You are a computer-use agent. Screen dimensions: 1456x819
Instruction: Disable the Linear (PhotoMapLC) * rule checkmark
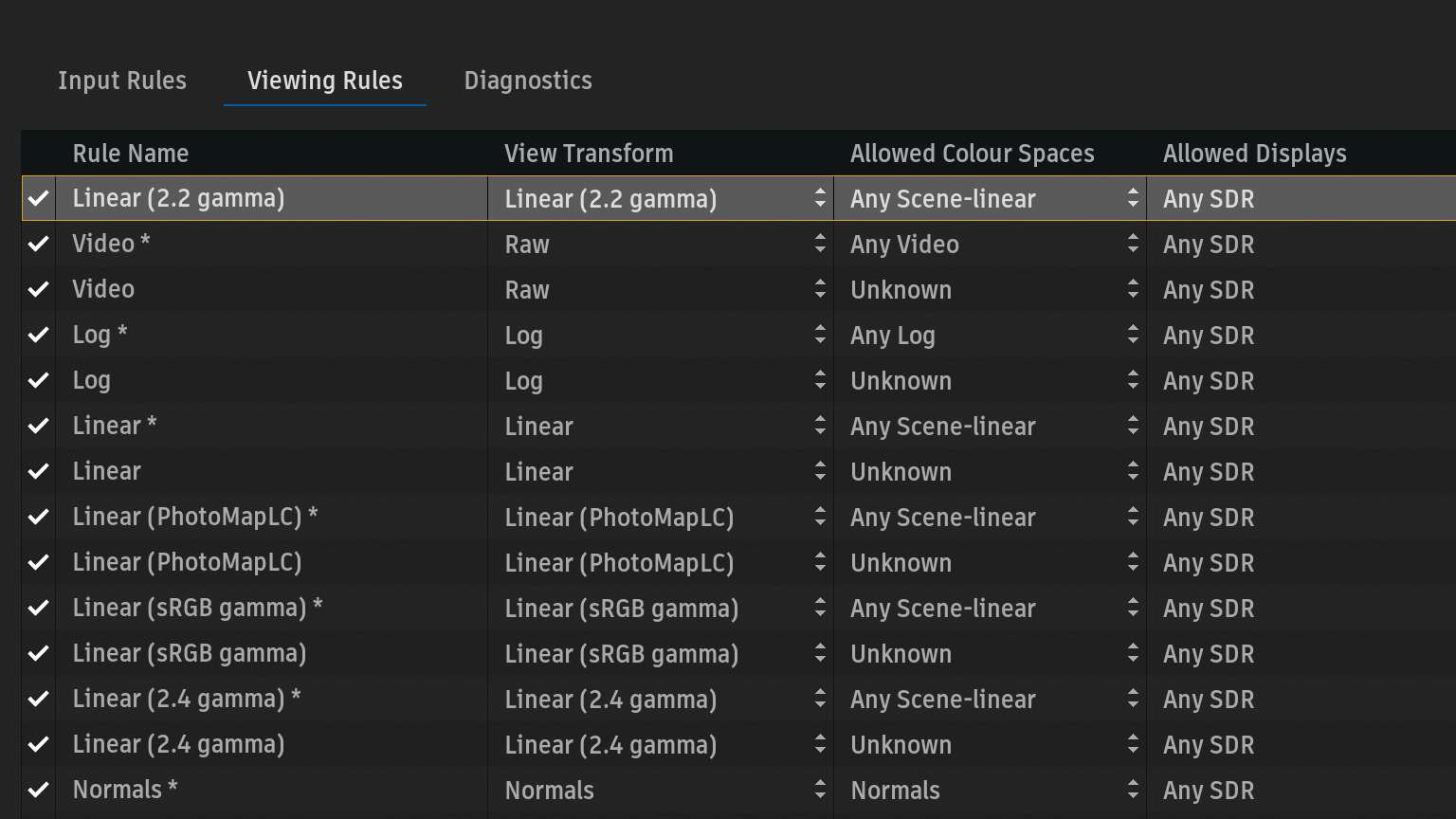coord(39,518)
